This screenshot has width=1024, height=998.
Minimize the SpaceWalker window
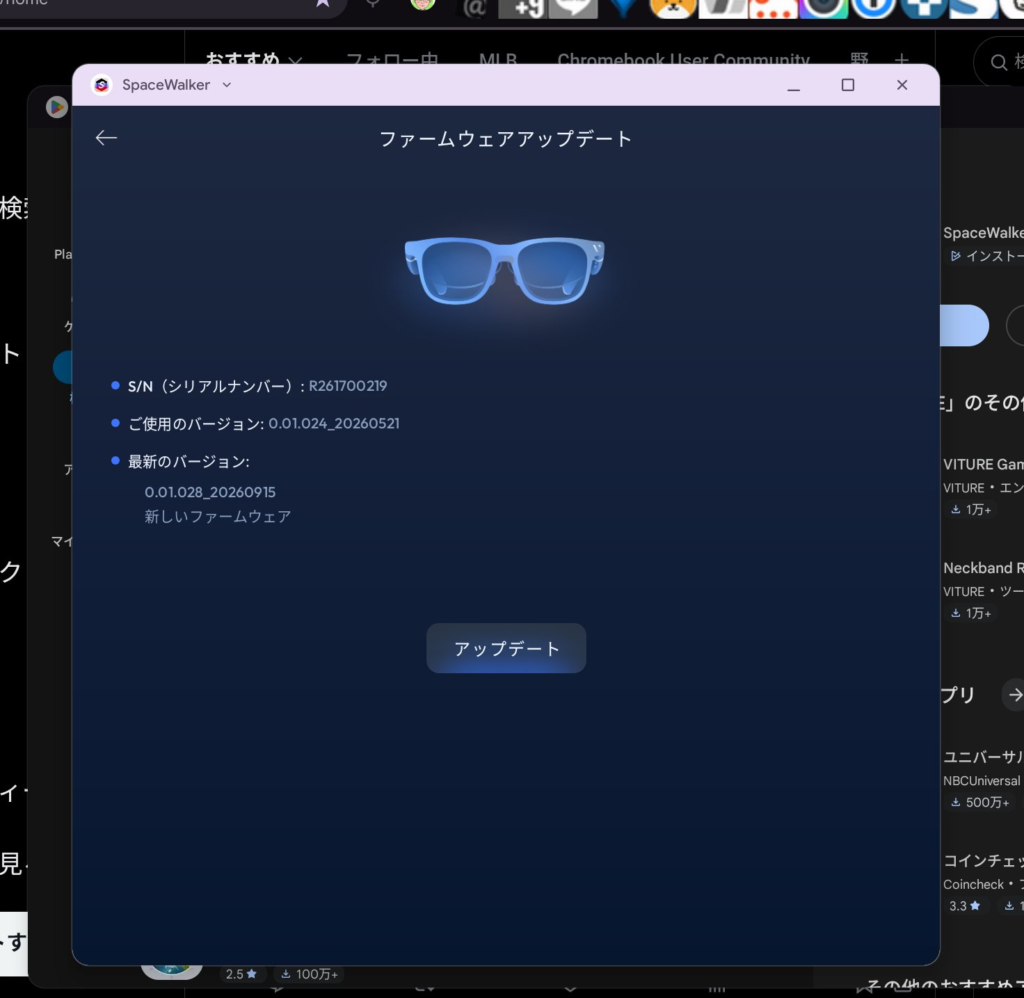point(793,86)
